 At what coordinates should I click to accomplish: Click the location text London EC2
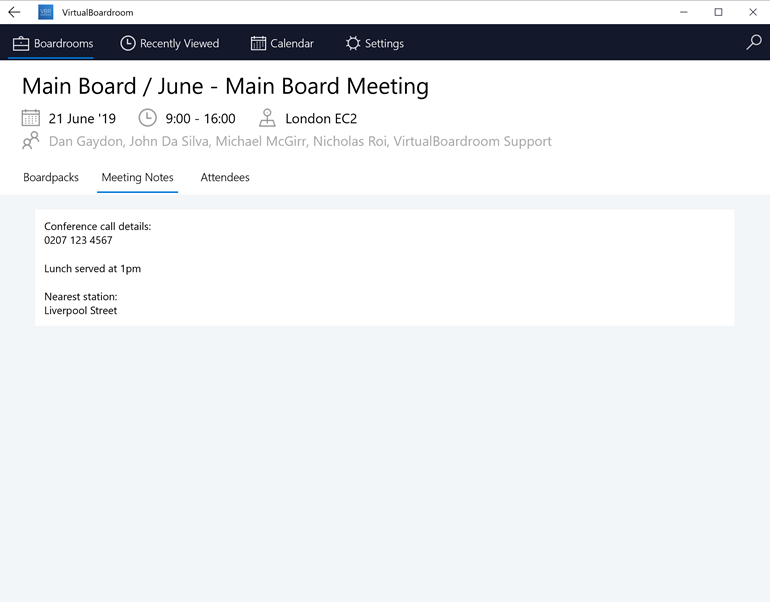[321, 119]
